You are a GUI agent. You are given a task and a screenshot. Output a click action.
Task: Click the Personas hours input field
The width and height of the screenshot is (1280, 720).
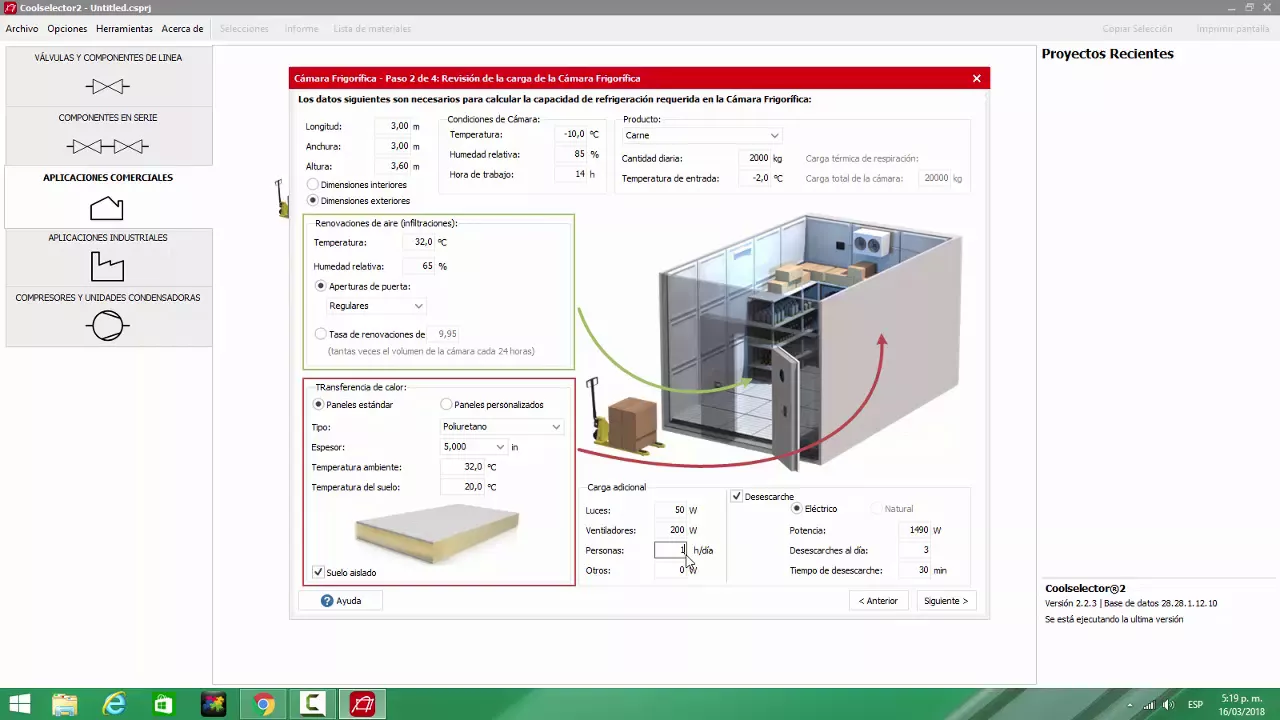point(671,551)
